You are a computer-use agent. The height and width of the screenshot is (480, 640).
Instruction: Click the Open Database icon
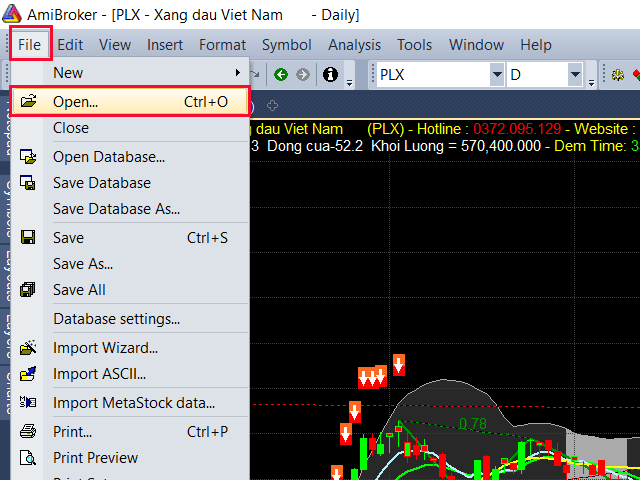pos(28,157)
